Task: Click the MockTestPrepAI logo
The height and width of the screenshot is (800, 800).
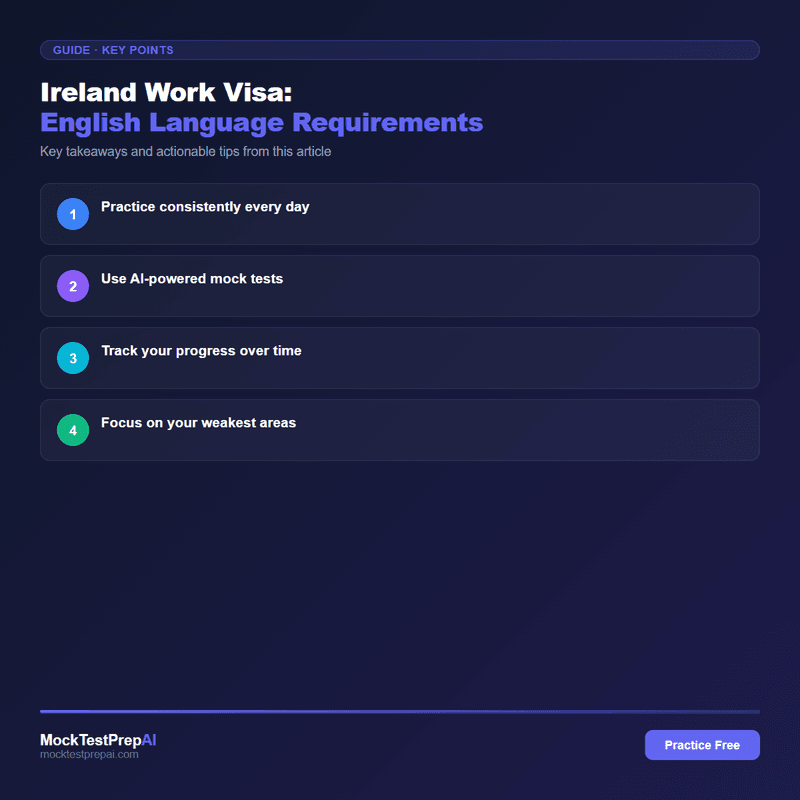Action: pos(97,741)
